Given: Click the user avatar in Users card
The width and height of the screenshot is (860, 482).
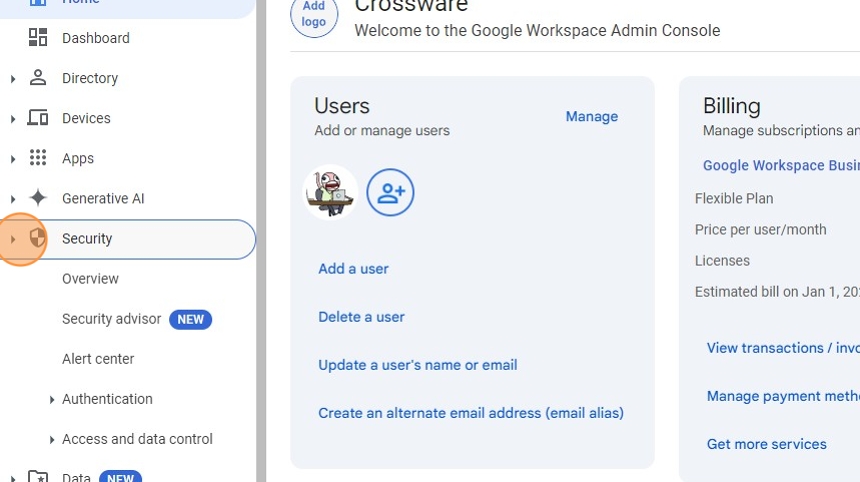Looking at the screenshot, I should (330, 192).
